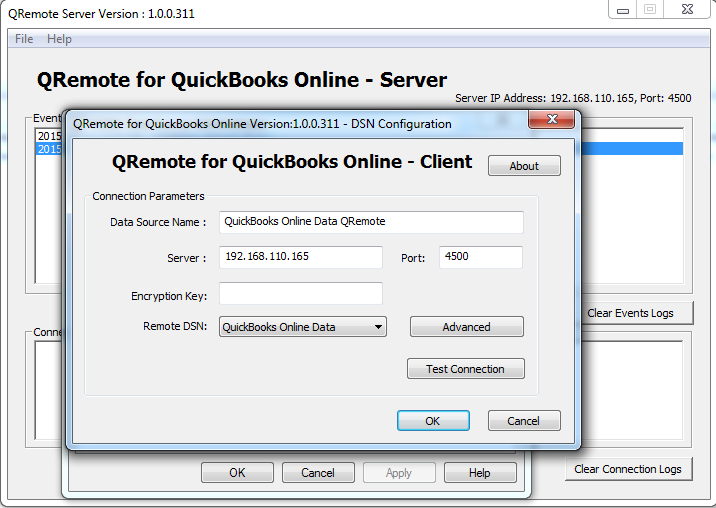716x508 pixels.
Task: Click the Server address field
Action: [x=301, y=257]
